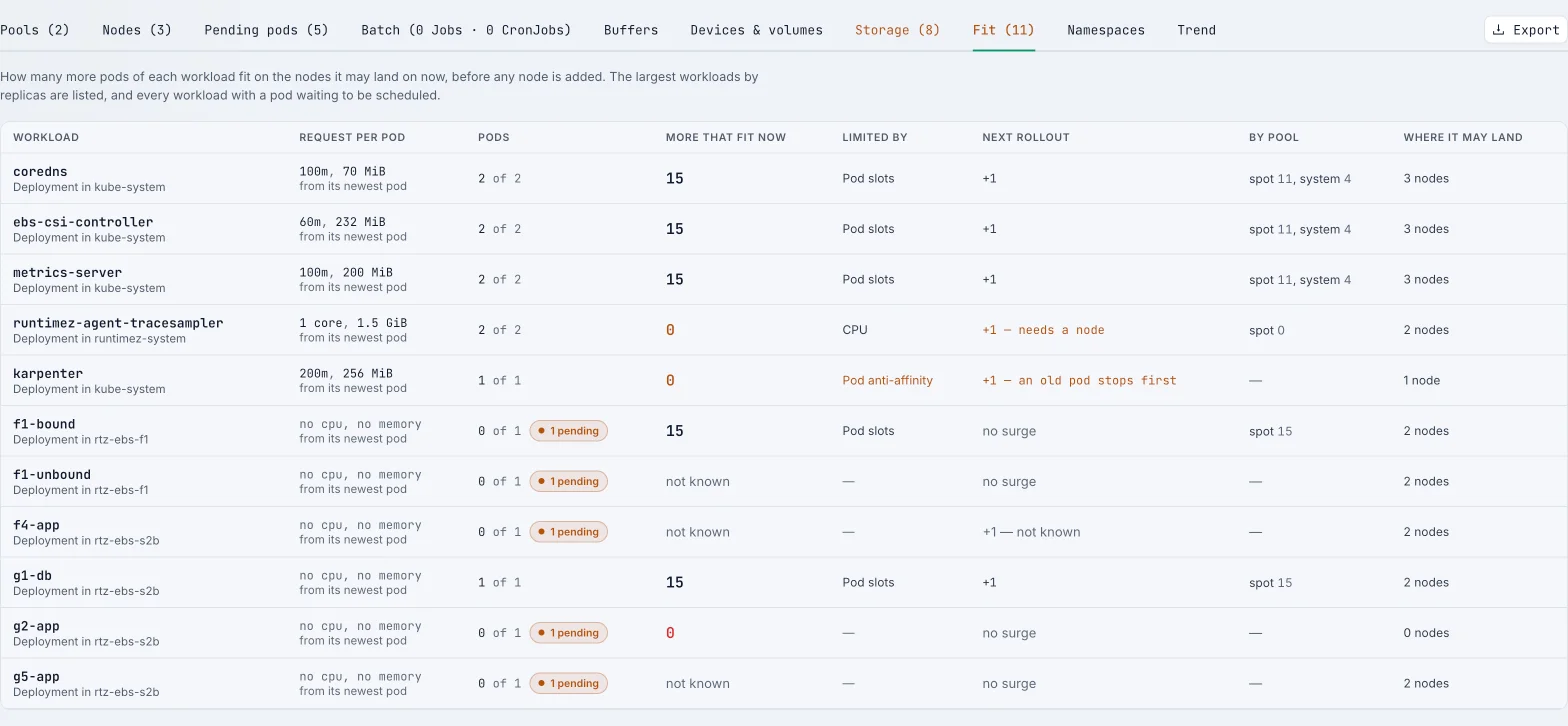Click the metrics-server workload name

[x=67, y=272]
